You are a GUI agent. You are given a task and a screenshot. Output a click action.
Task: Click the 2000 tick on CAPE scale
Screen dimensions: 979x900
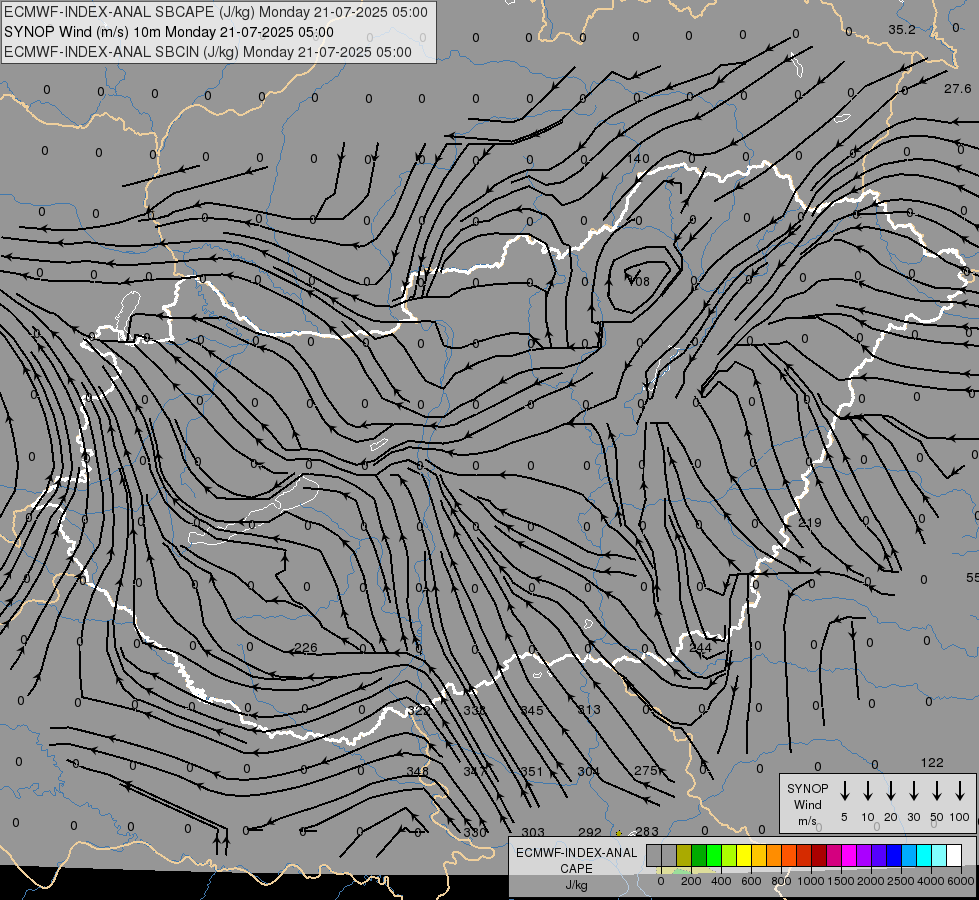coord(871,881)
